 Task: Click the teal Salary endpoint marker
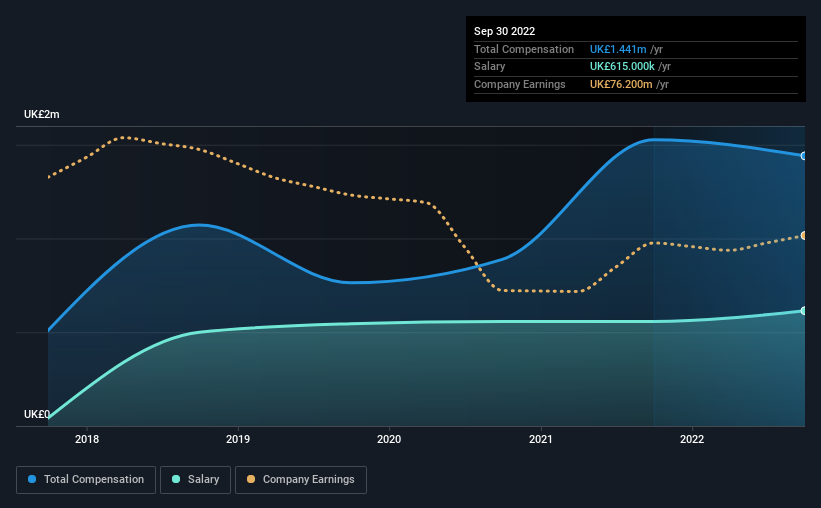[804, 311]
